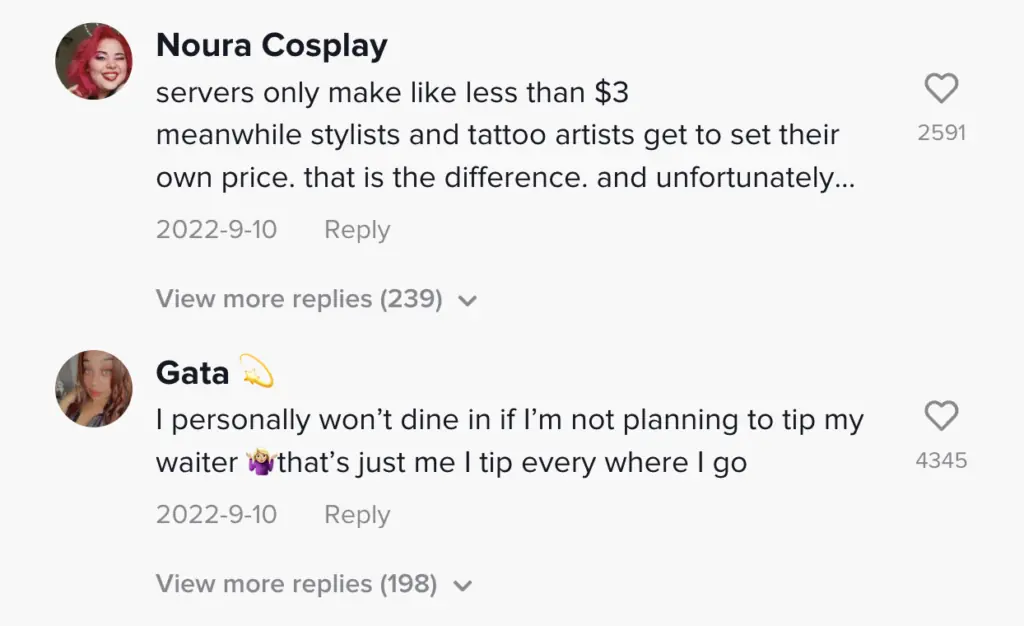Like Noura Cosplay's comment with the heart
Screen dimensions: 1024x626
pos(941,89)
